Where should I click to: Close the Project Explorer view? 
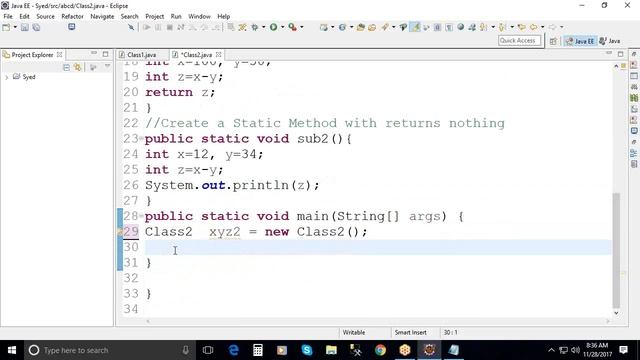(60, 54)
